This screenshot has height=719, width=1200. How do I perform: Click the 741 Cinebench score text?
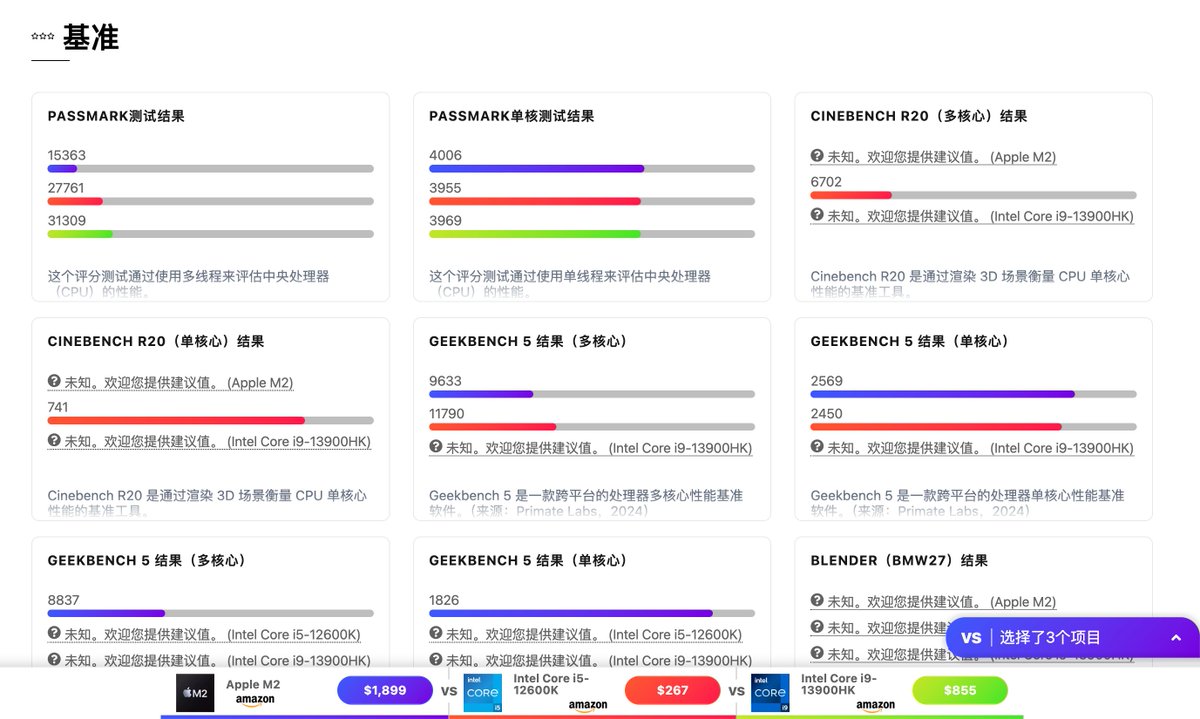point(60,408)
